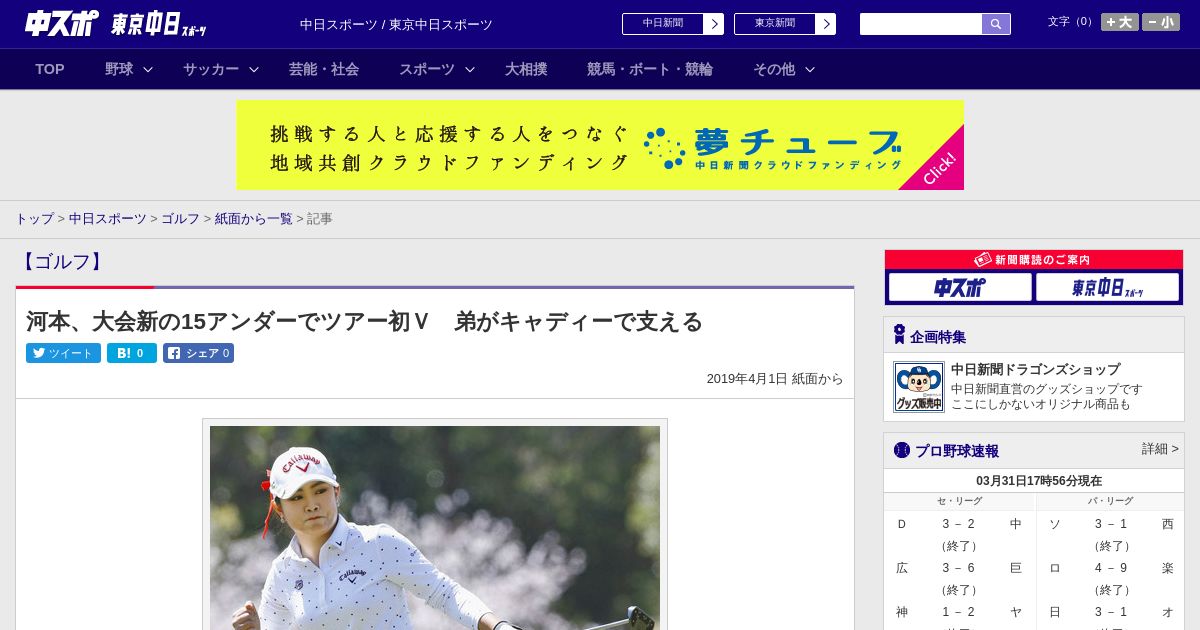The image size is (1200, 630).
Task: Expand the サッカー dropdown chevron
Action: pos(254,69)
